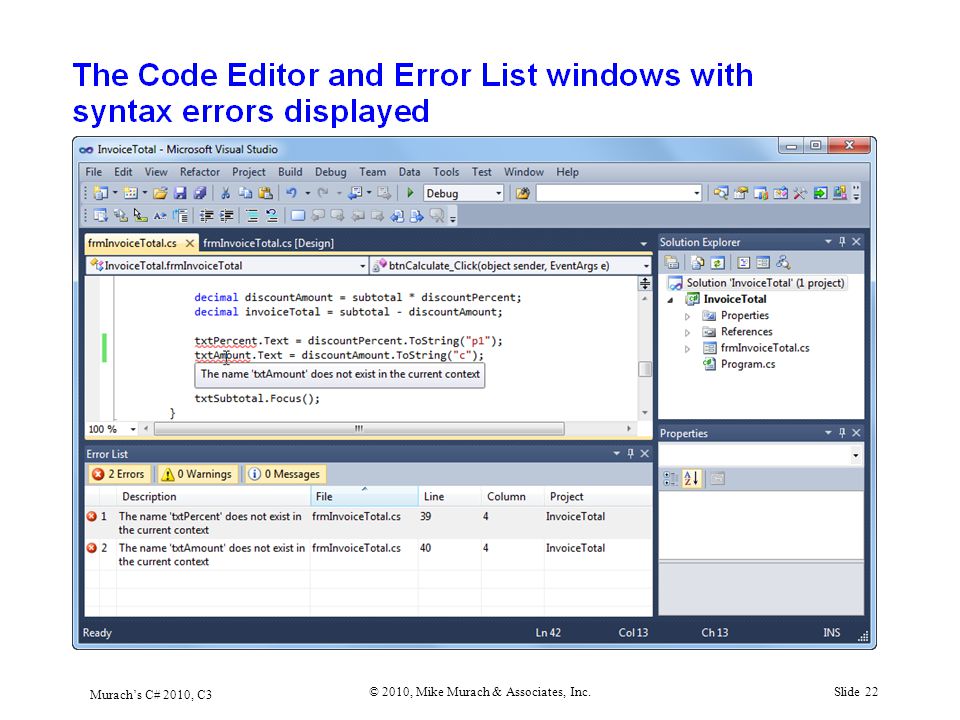Viewport: 960px width, 720px height.
Task: Toggle the 0 Warnings filter button
Action: 197,474
